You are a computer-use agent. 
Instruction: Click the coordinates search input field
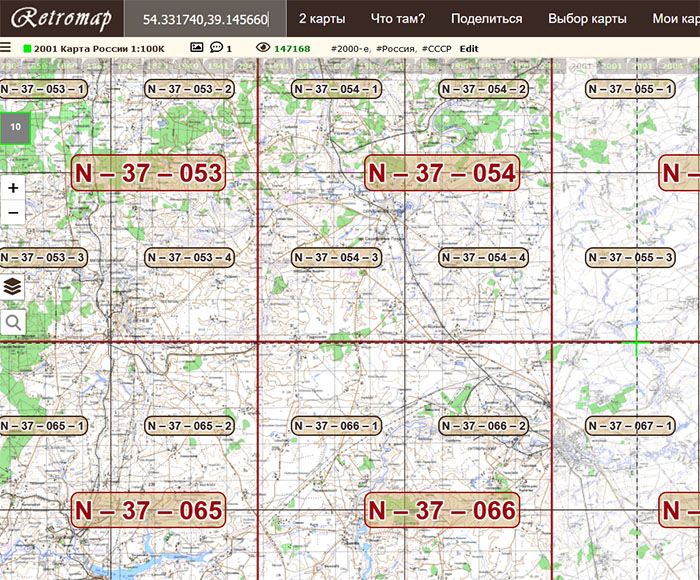pyautogui.click(x=204, y=19)
